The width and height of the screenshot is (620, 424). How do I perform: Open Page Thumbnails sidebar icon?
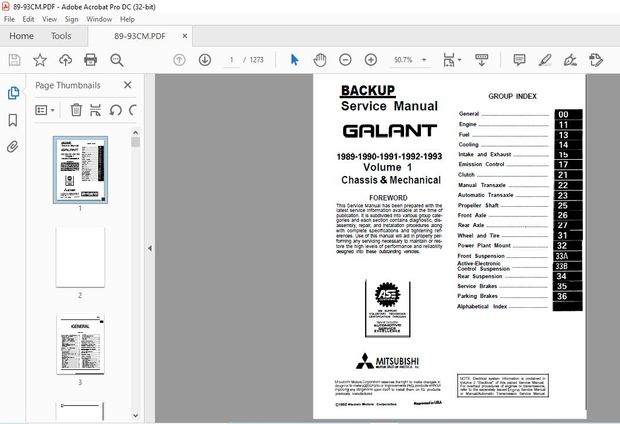(13, 93)
